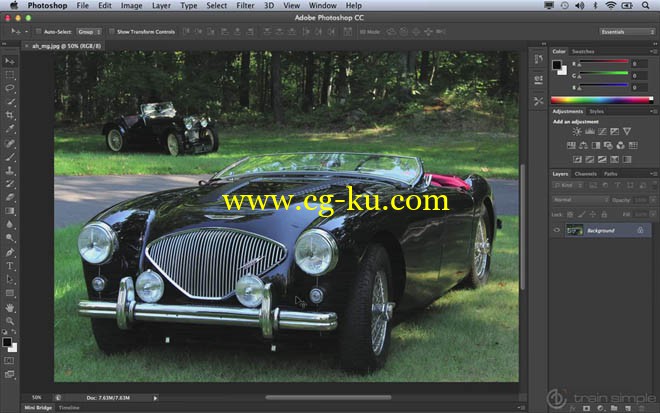
Task: Add a Channel Mixer adjustment
Action: point(620,145)
